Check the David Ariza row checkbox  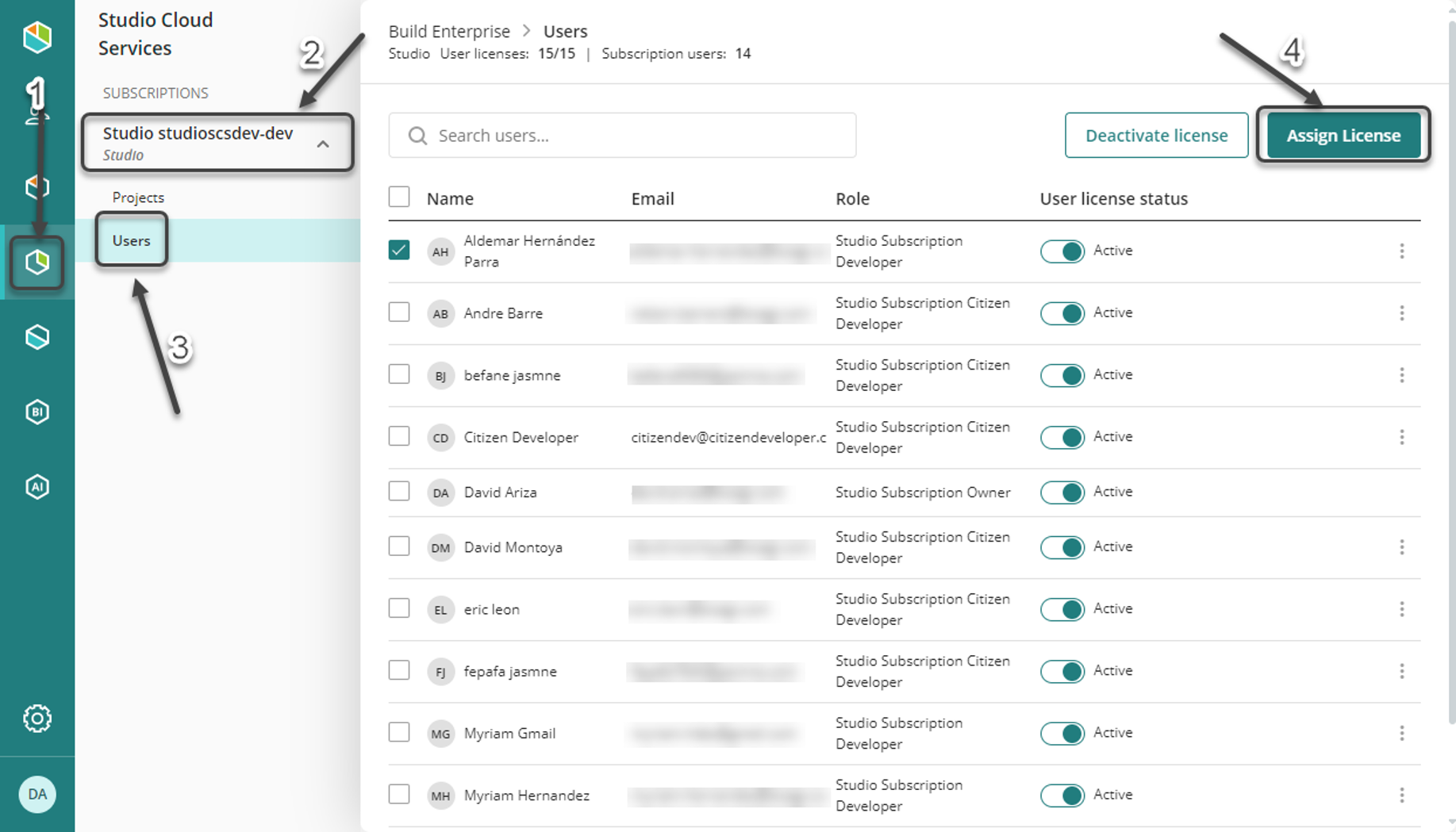[399, 491]
